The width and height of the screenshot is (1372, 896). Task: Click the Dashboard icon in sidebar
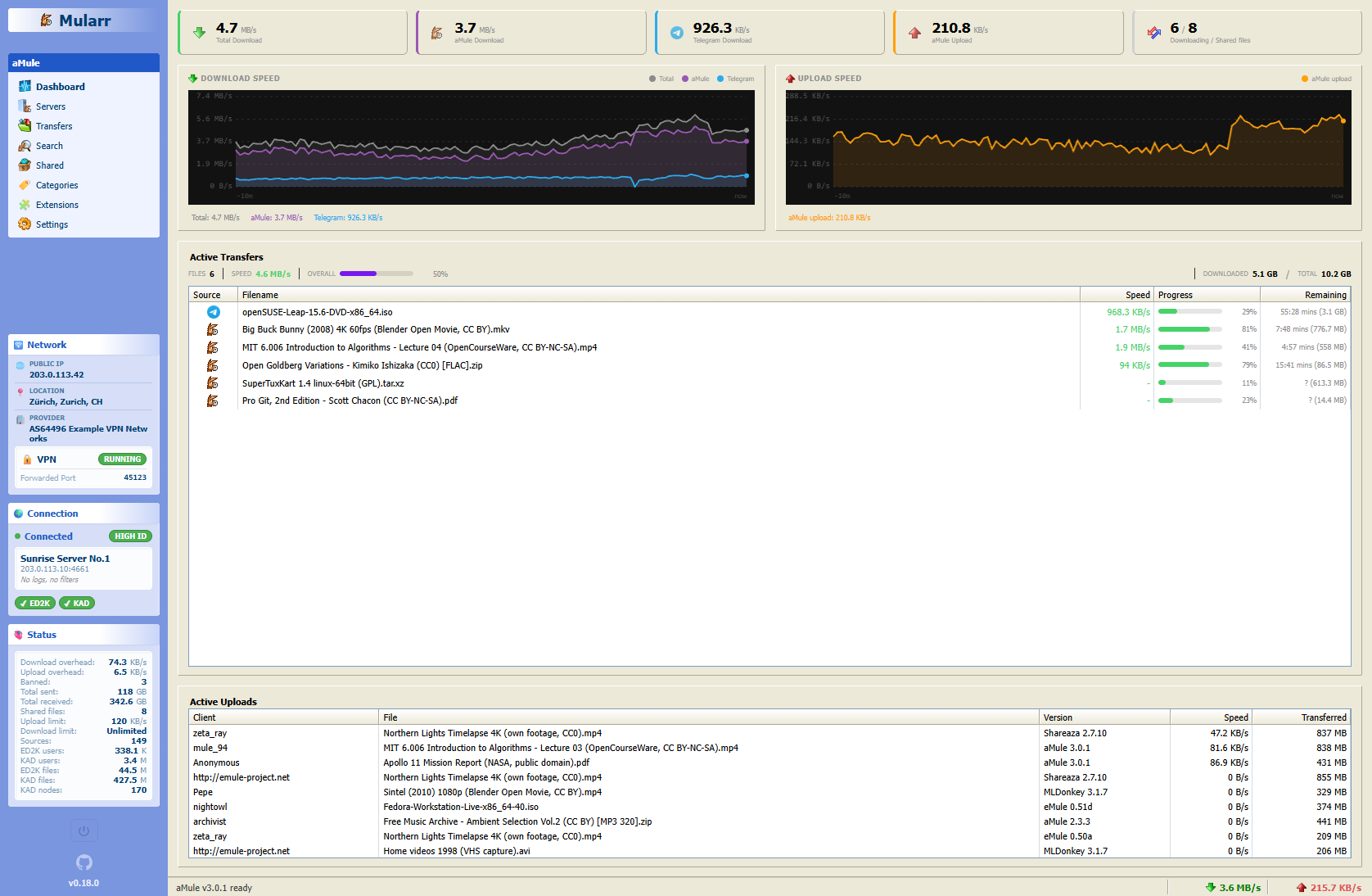pyautogui.click(x=25, y=86)
